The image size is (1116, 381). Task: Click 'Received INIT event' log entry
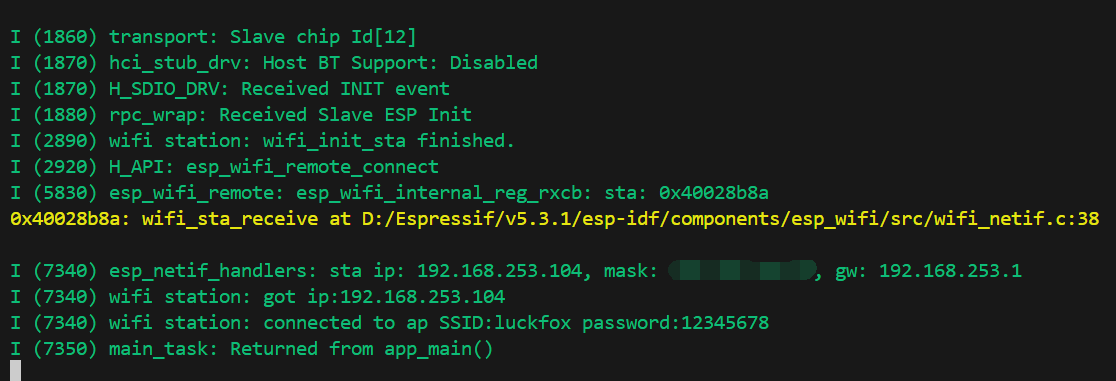tap(345, 89)
